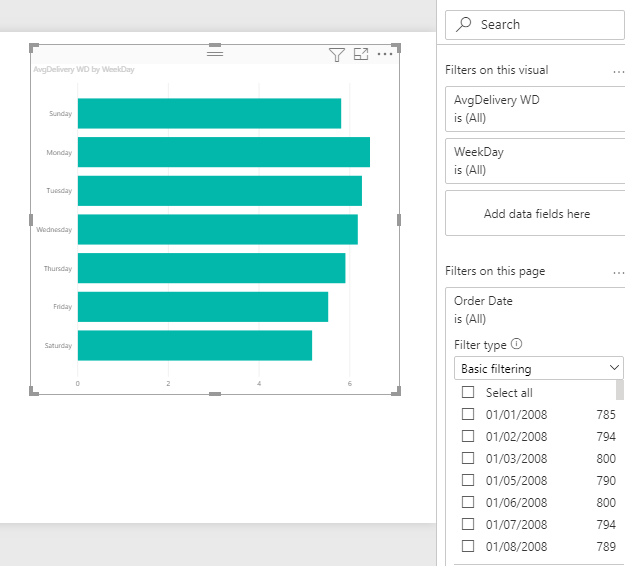
Task: Click the chart title AvgDelivery WD by WeekDay
Action: pyautogui.click(x=84, y=69)
